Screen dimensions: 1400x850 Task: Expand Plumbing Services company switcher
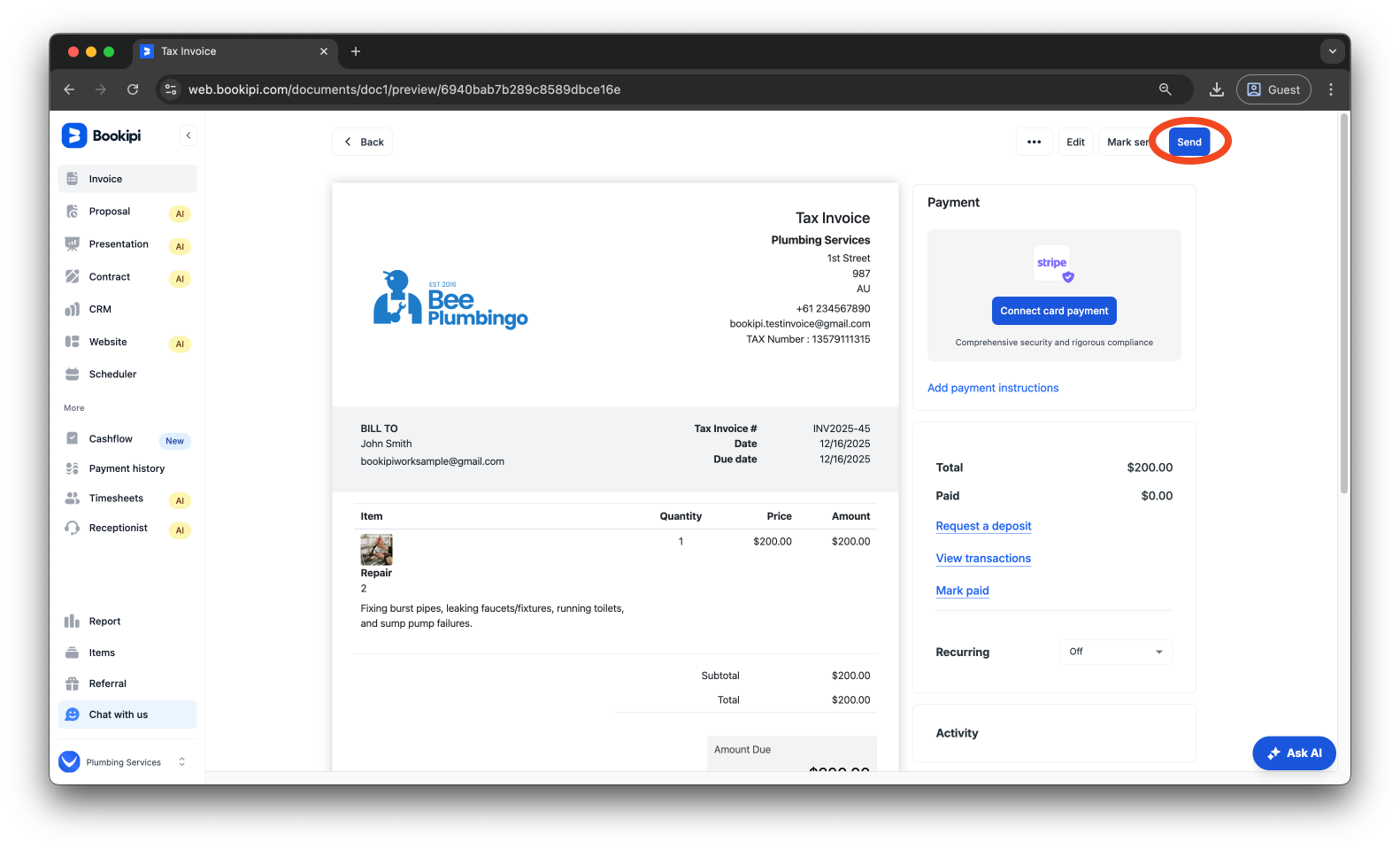(182, 761)
